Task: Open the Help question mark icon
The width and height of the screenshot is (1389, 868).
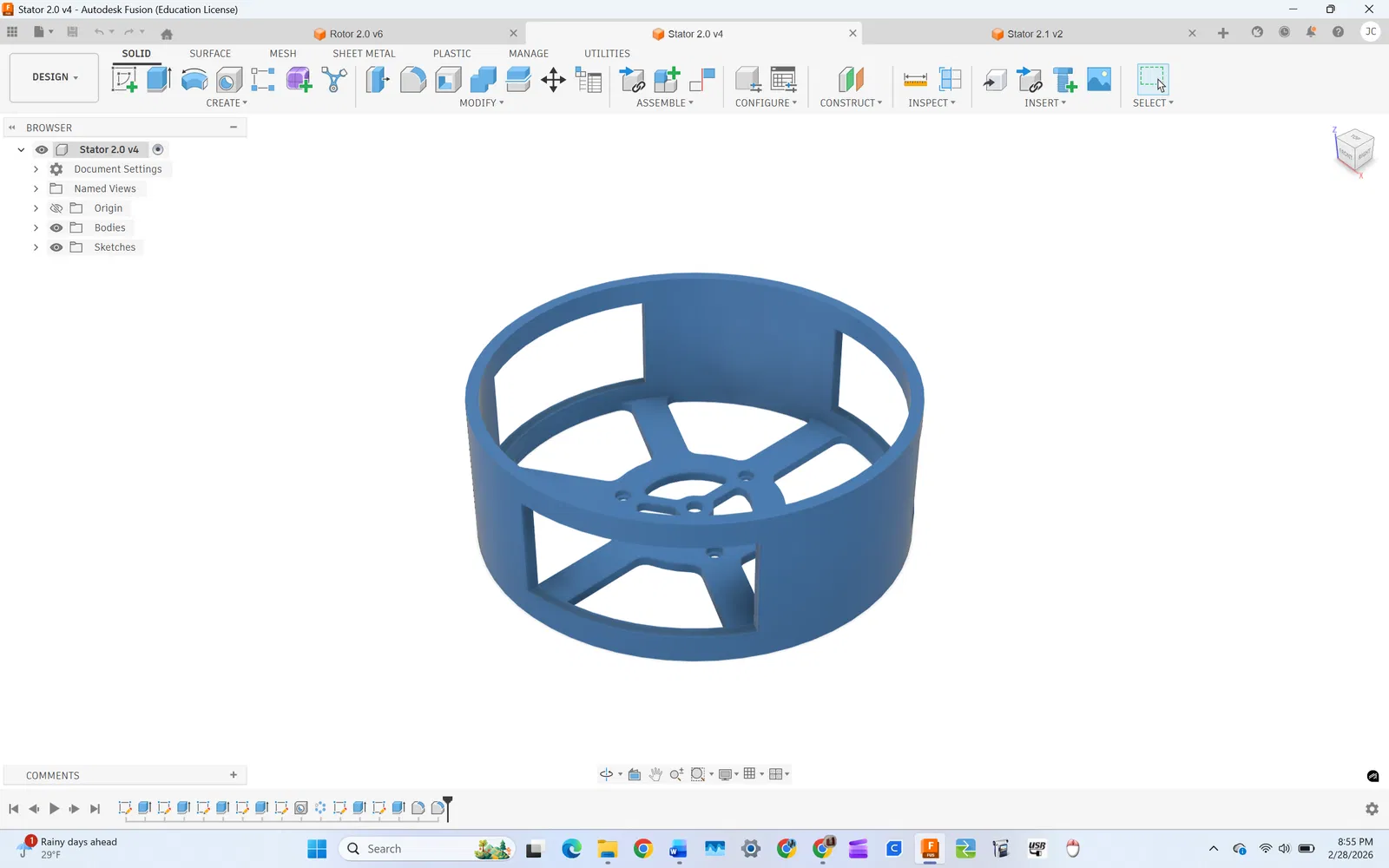Action: coord(1338,32)
